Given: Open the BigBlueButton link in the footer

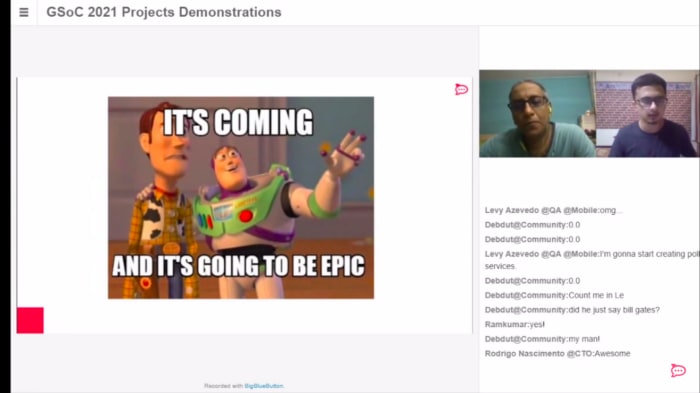Looking at the screenshot, I should pos(264,386).
